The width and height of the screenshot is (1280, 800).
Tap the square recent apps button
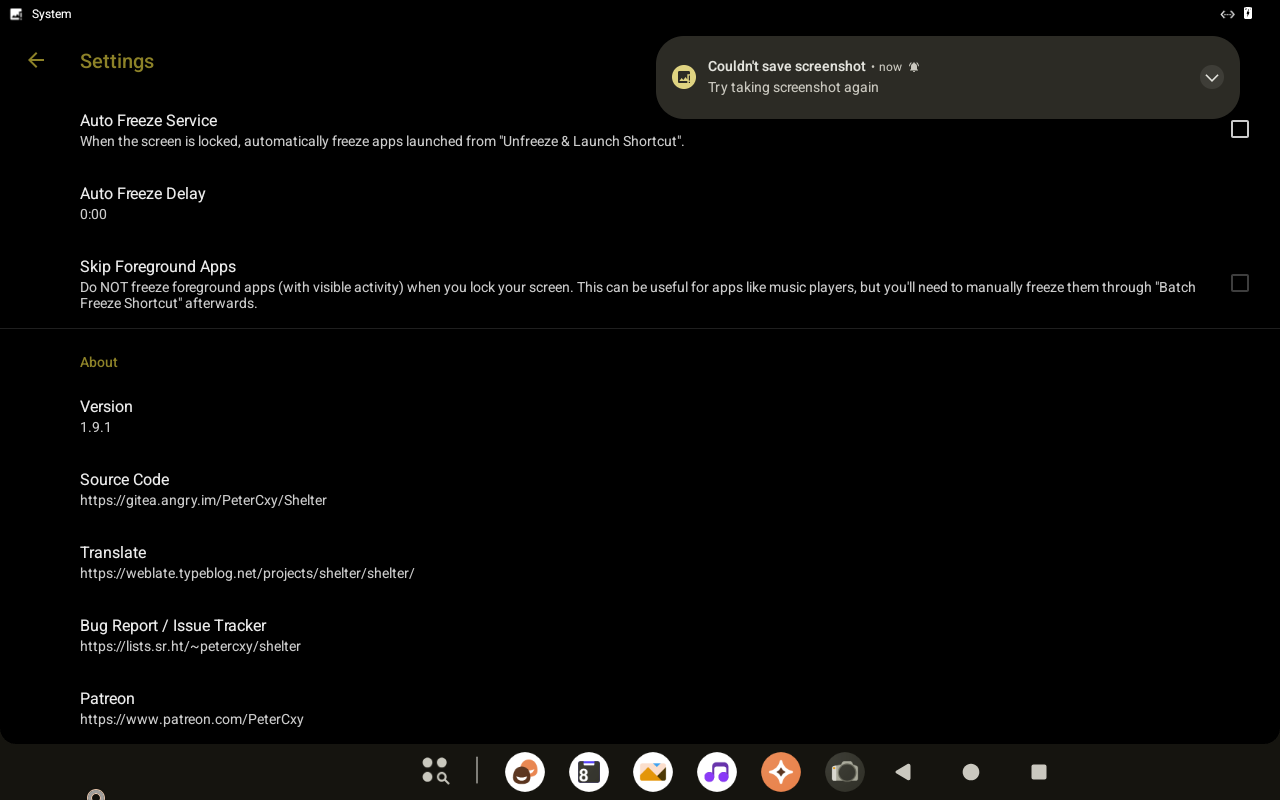point(1039,772)
